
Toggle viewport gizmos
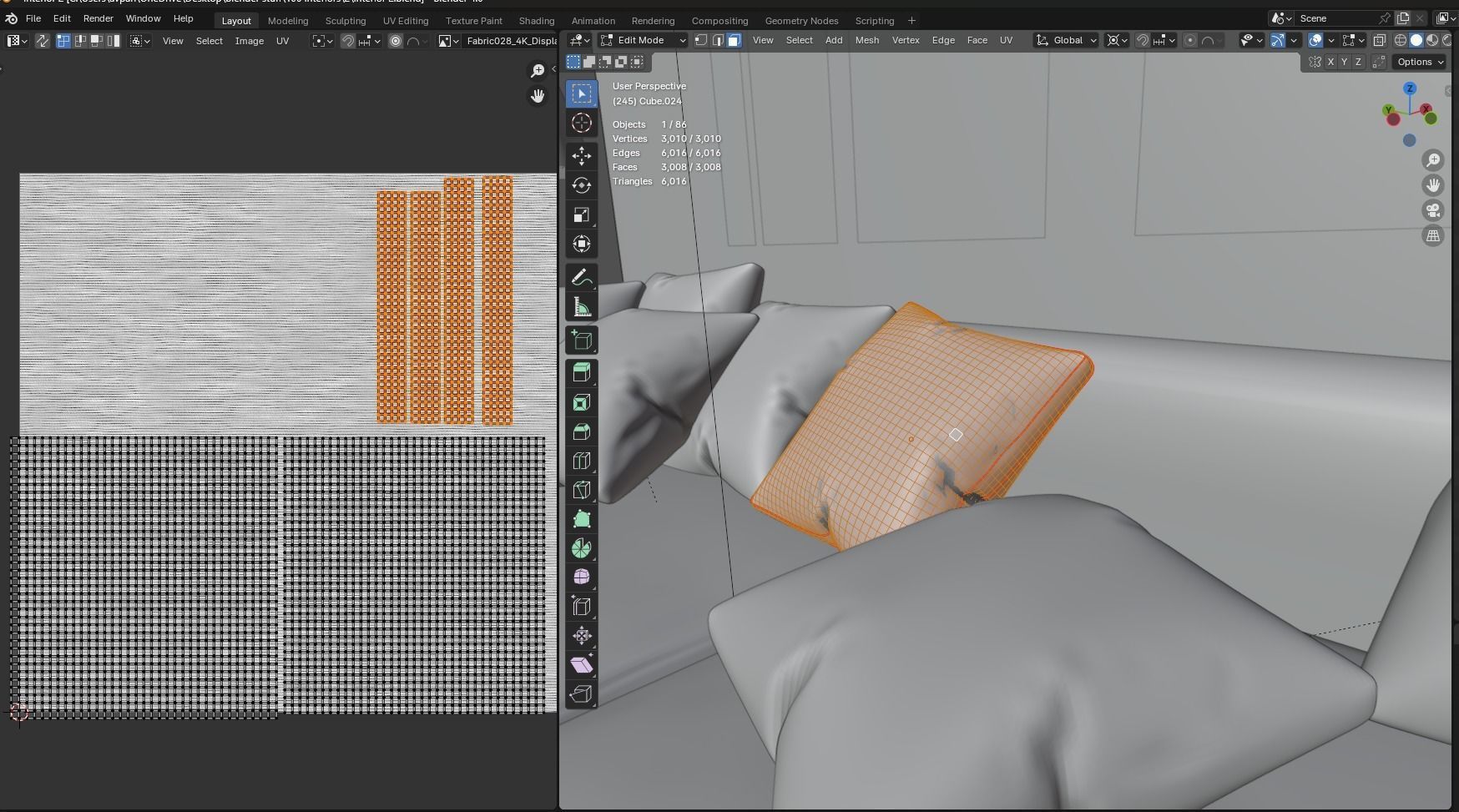coord(1277,40)
